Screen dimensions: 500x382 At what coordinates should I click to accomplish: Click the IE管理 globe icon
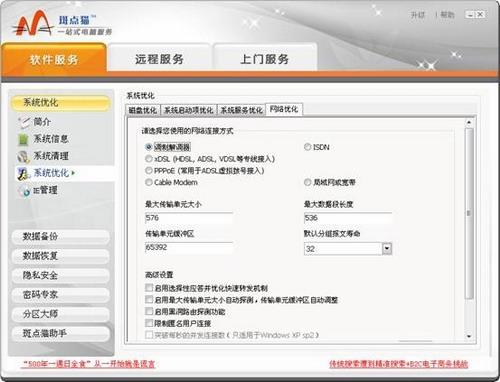(25, 191)
